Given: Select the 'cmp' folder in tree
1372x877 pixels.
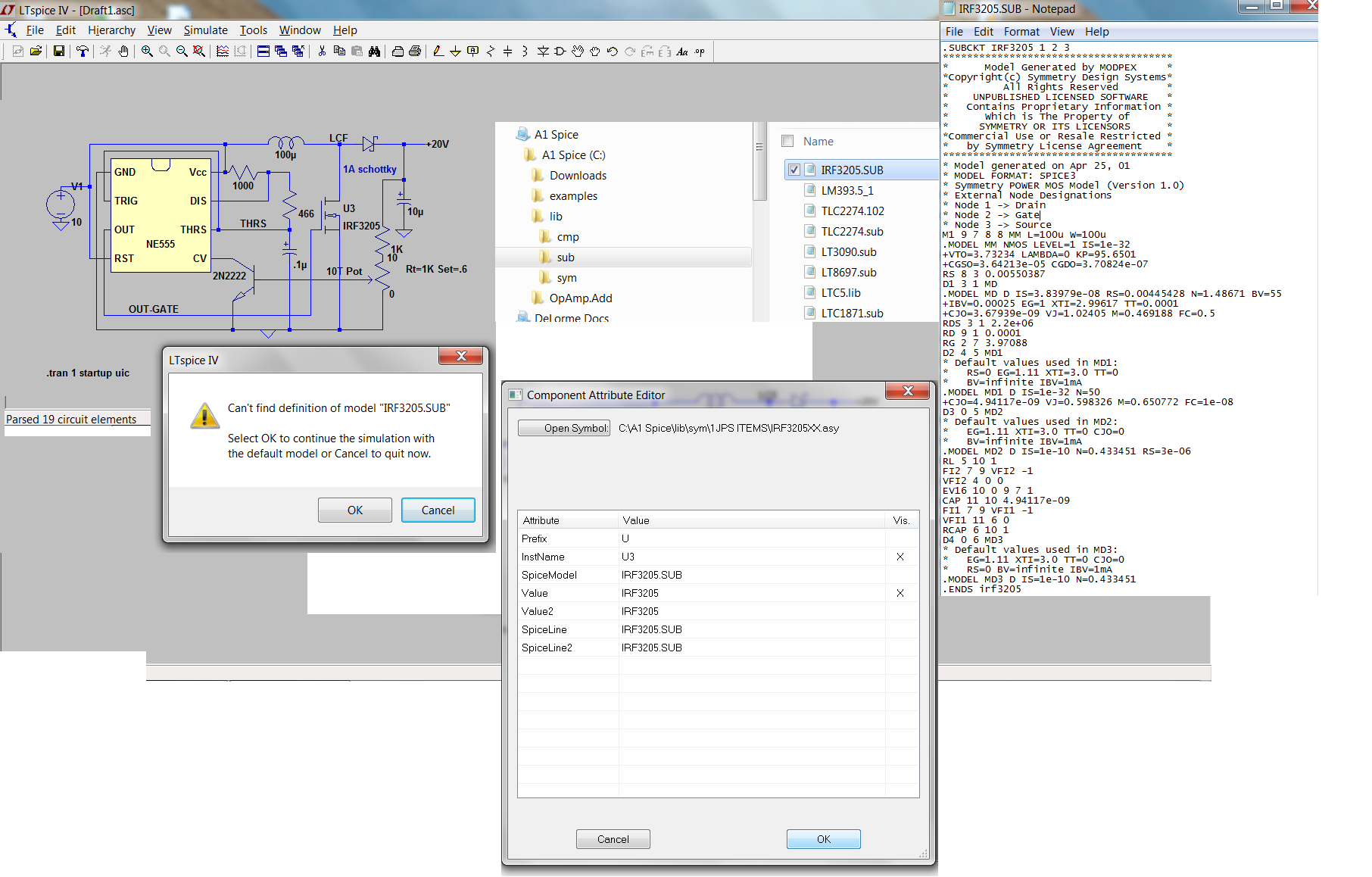Looking at the screenshot, I should tap(568, 237).
